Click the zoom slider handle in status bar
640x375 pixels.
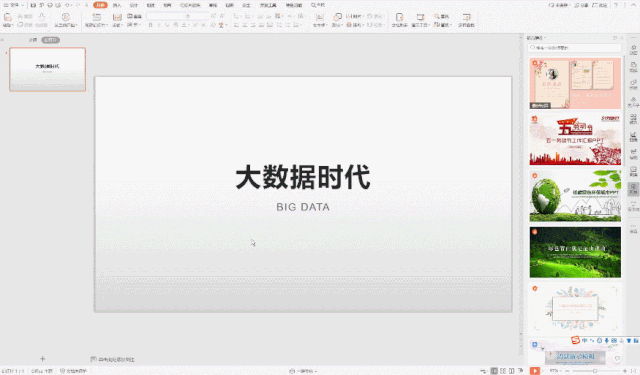pyautogui.click(x=595, y=371)
